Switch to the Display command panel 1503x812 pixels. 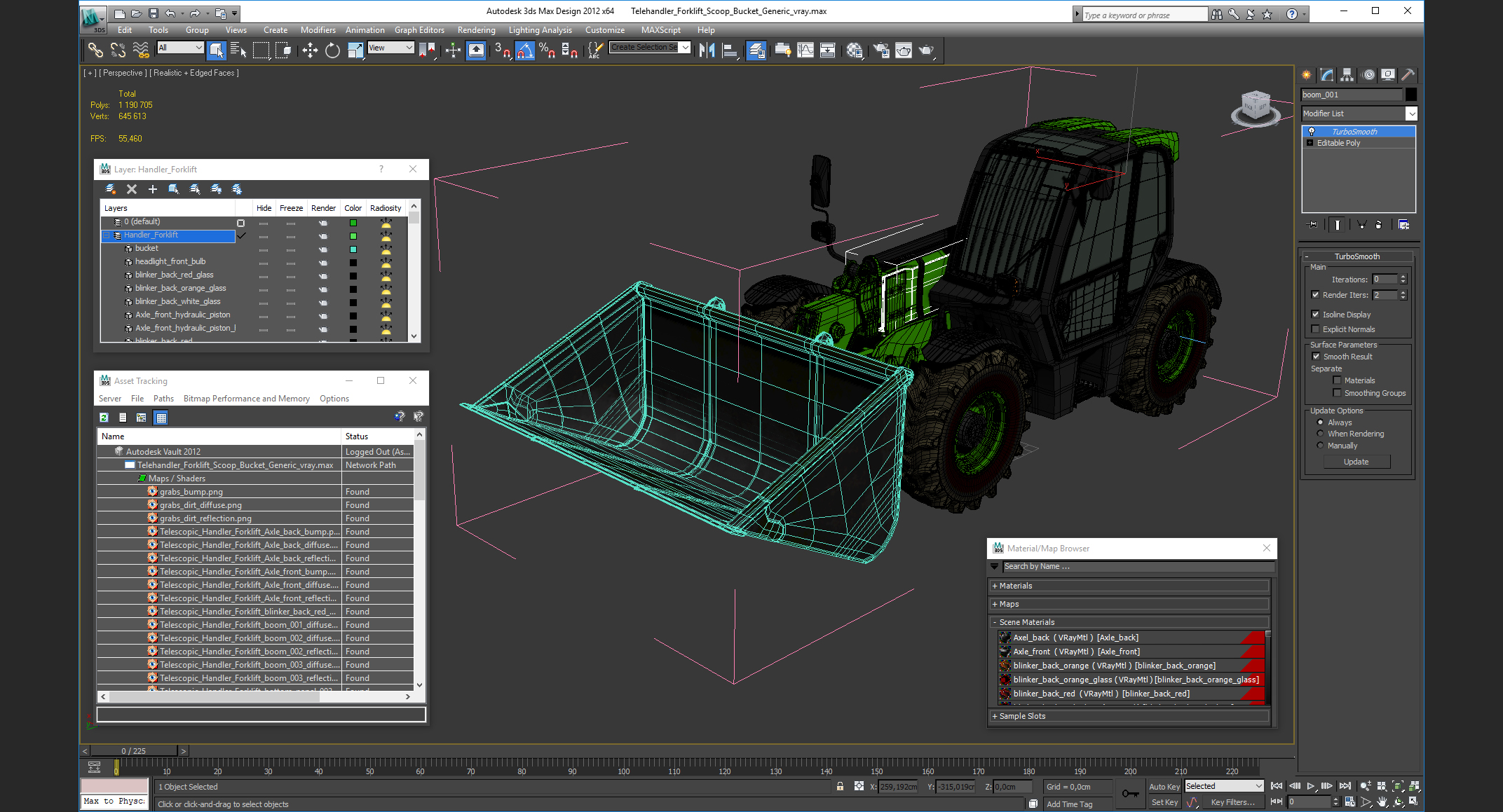[1387, 75]
